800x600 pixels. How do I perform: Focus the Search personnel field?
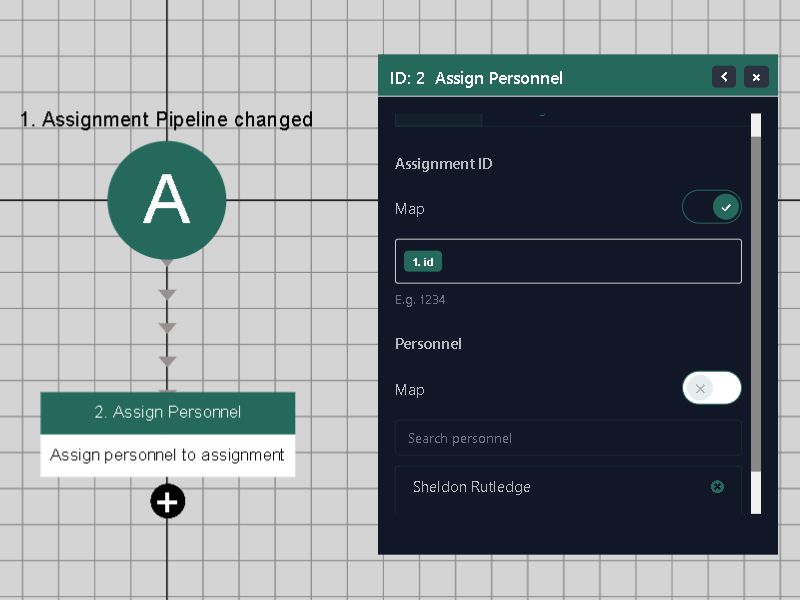[568, 438]
